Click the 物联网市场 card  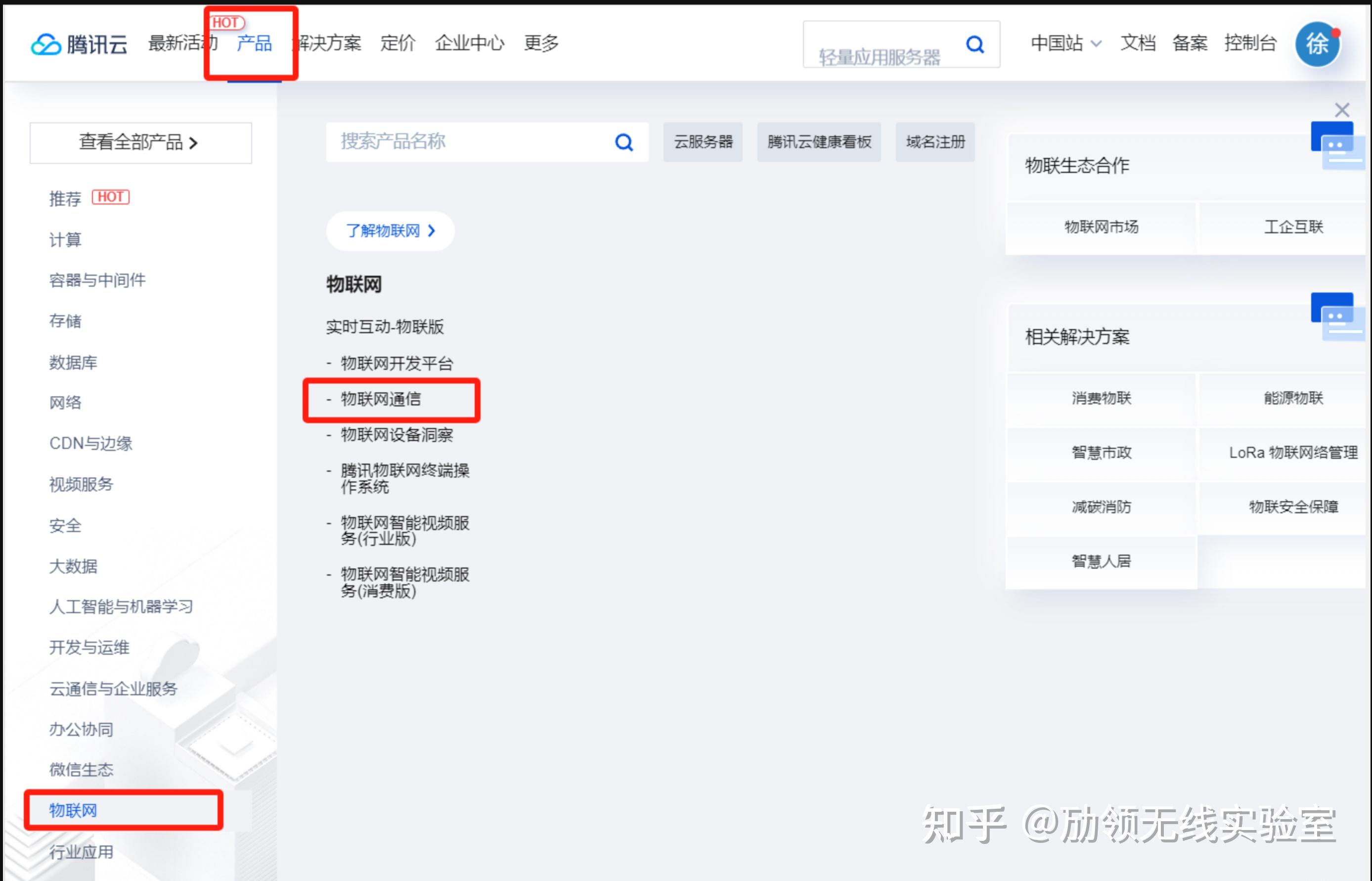point(1101,227)
